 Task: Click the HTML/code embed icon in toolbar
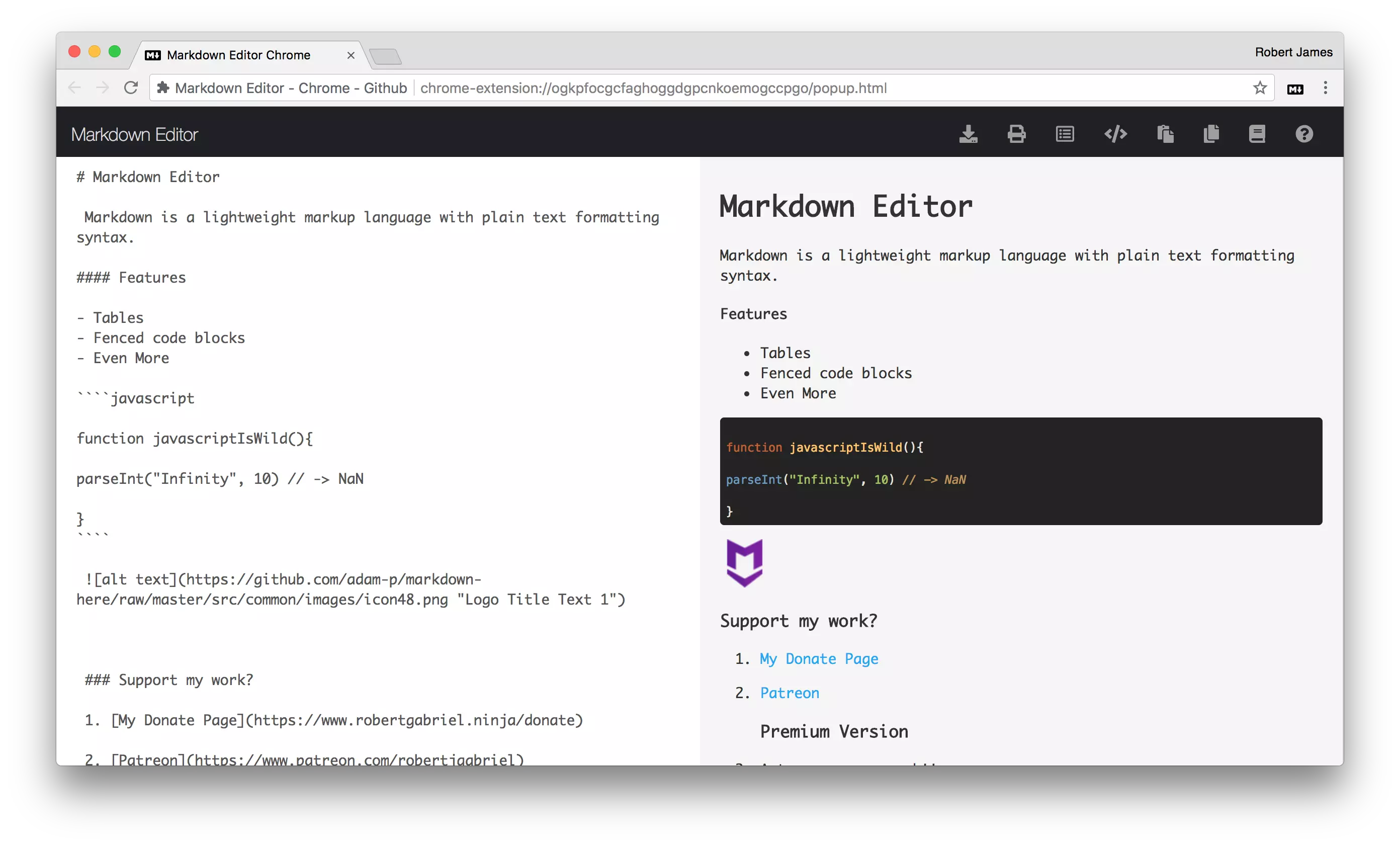point(1115,134)
